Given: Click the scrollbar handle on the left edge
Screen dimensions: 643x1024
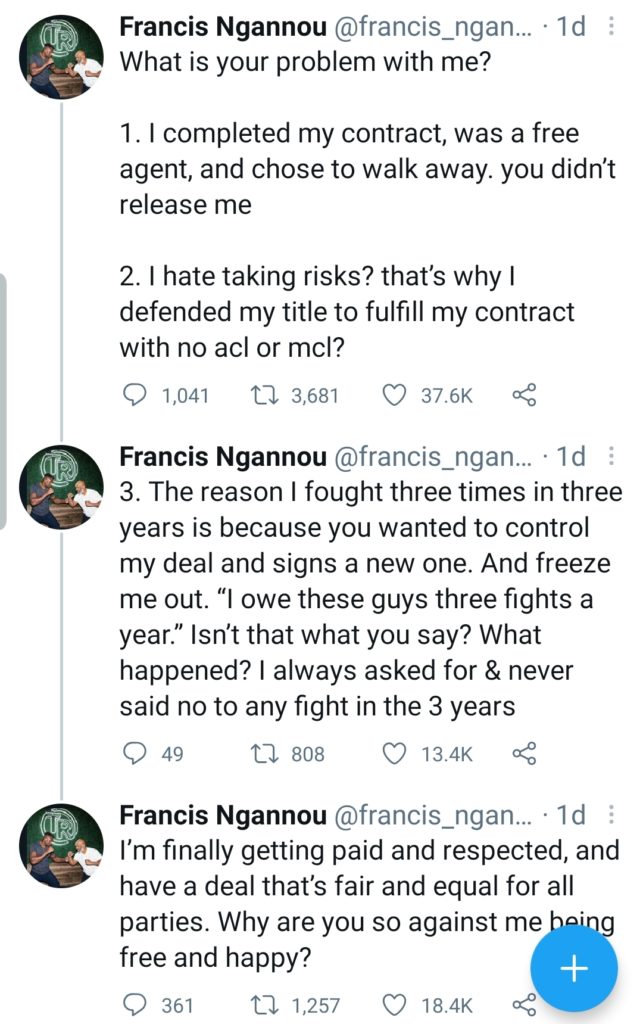Looking at the screenshot, I should 4,400.
